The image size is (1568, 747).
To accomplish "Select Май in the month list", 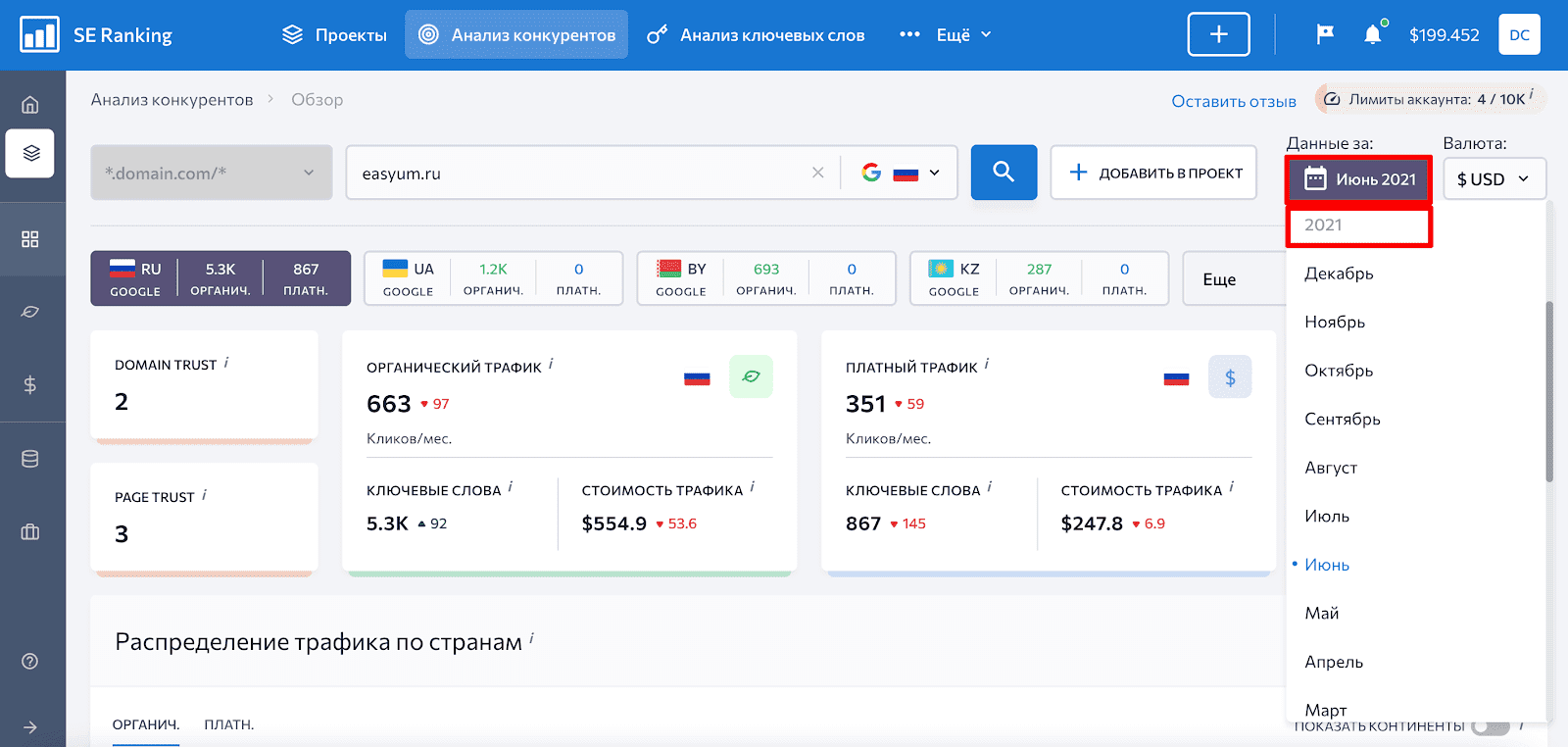I will point(1322,613).
